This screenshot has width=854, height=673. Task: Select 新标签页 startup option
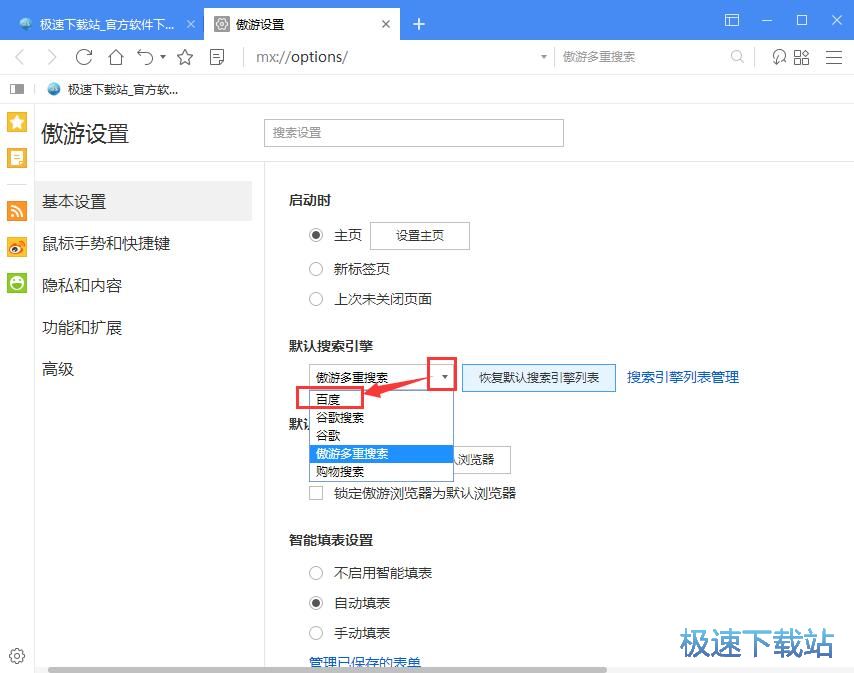click(316, 269)
